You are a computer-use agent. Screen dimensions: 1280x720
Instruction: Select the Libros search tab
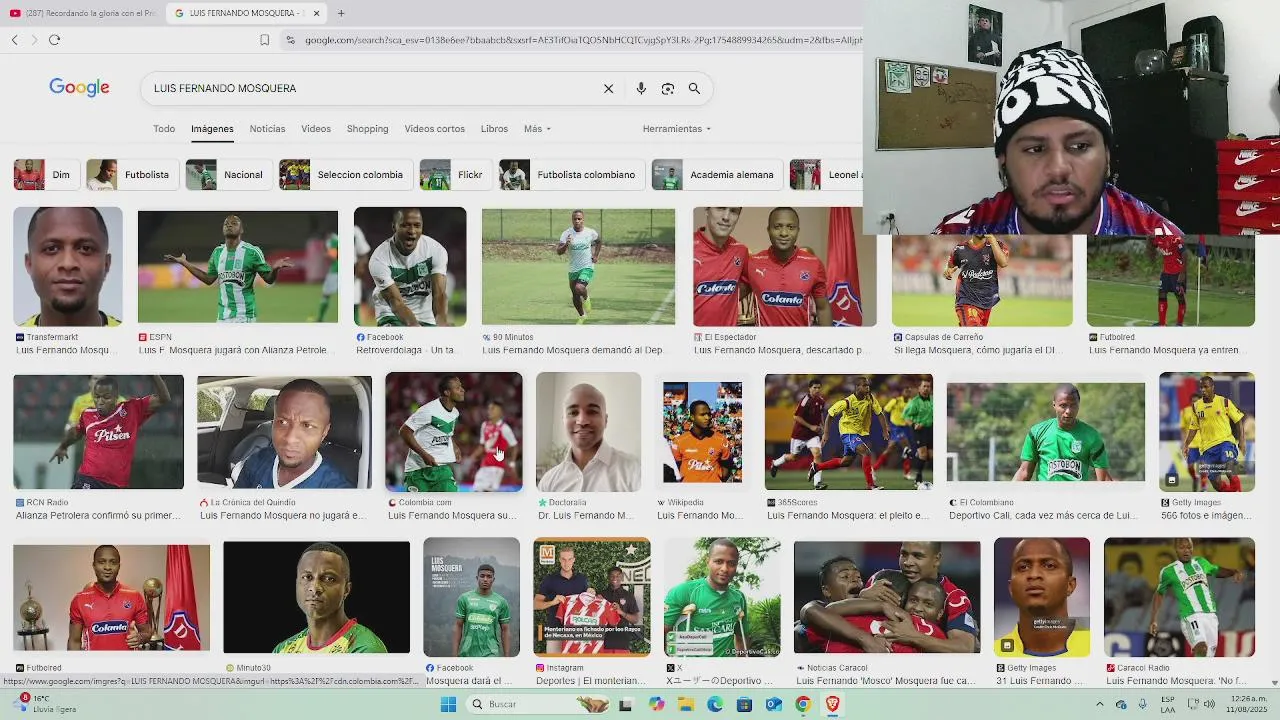tap(494, 129)
